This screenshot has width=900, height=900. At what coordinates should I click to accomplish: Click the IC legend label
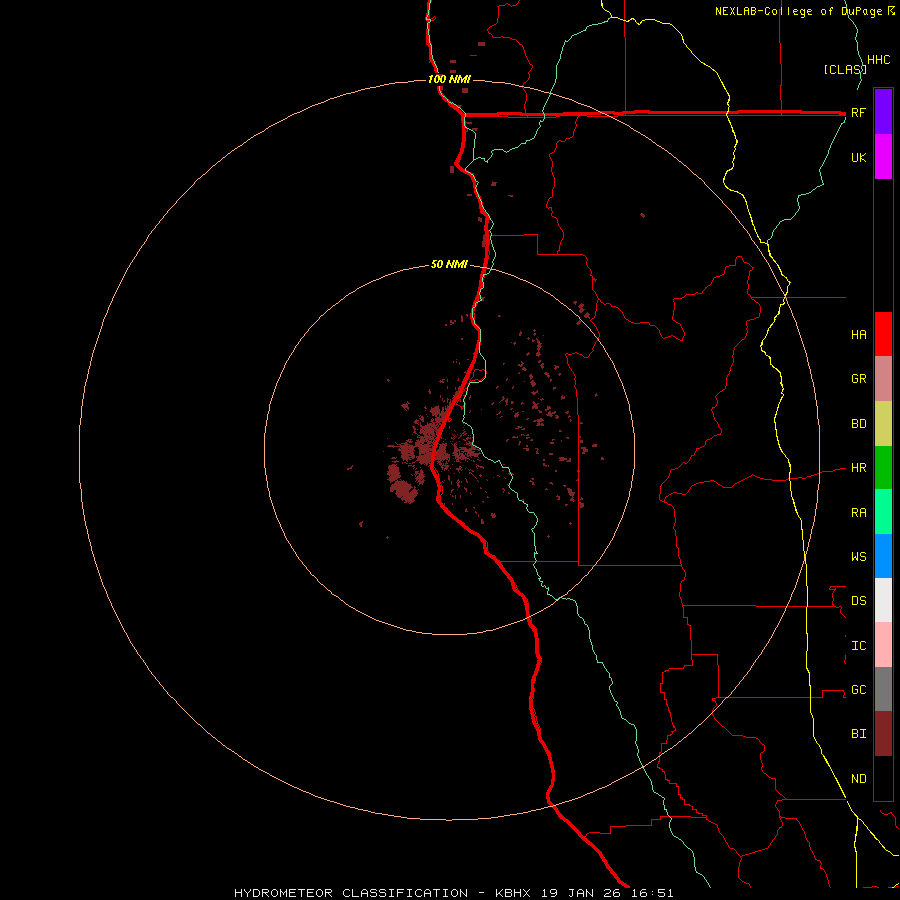click(858, 646)
